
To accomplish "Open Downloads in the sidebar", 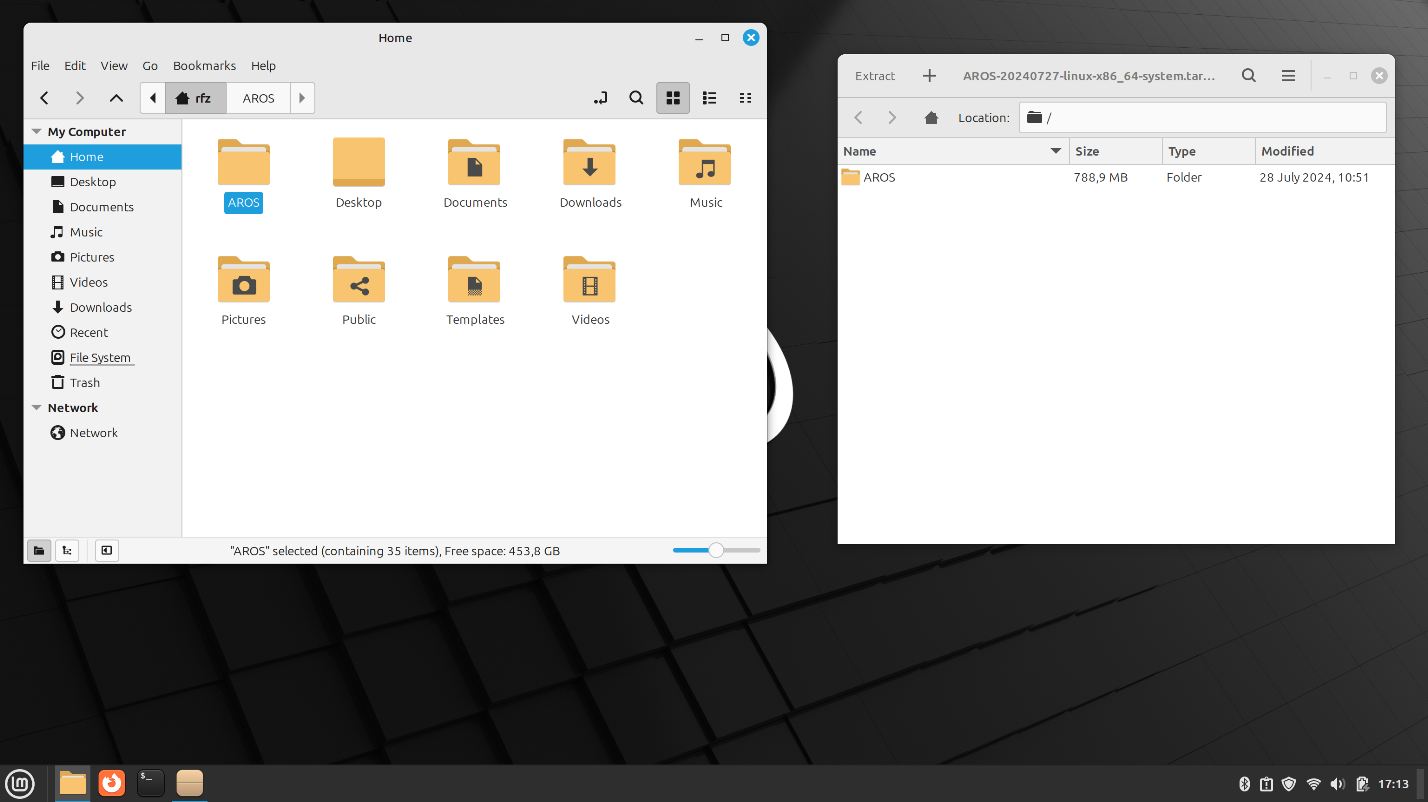I will pos(103,307).
